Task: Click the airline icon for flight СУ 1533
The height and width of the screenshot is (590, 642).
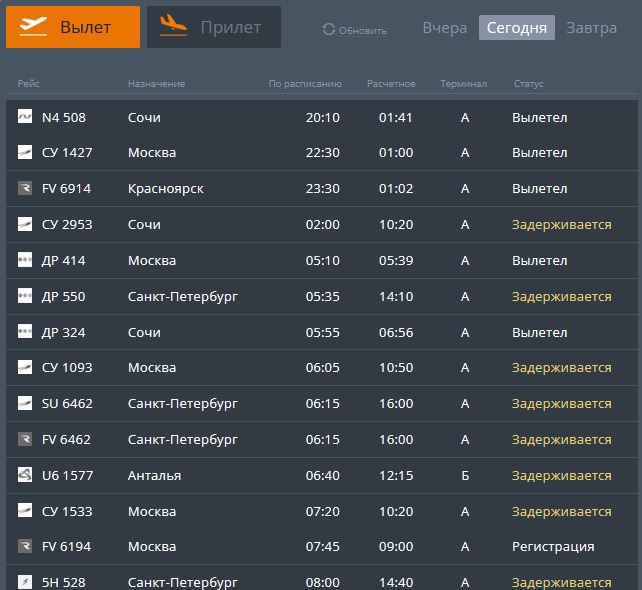Action: coord(25,510)
